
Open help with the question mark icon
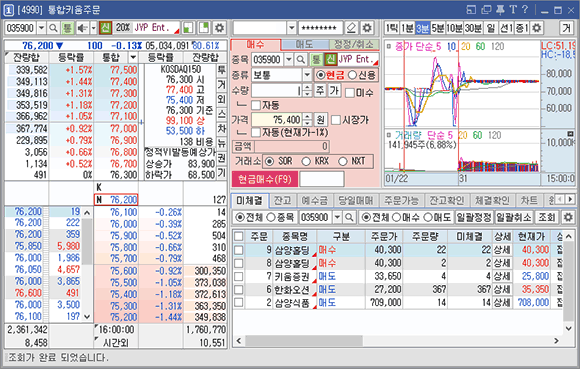click(x=525, y=10)
